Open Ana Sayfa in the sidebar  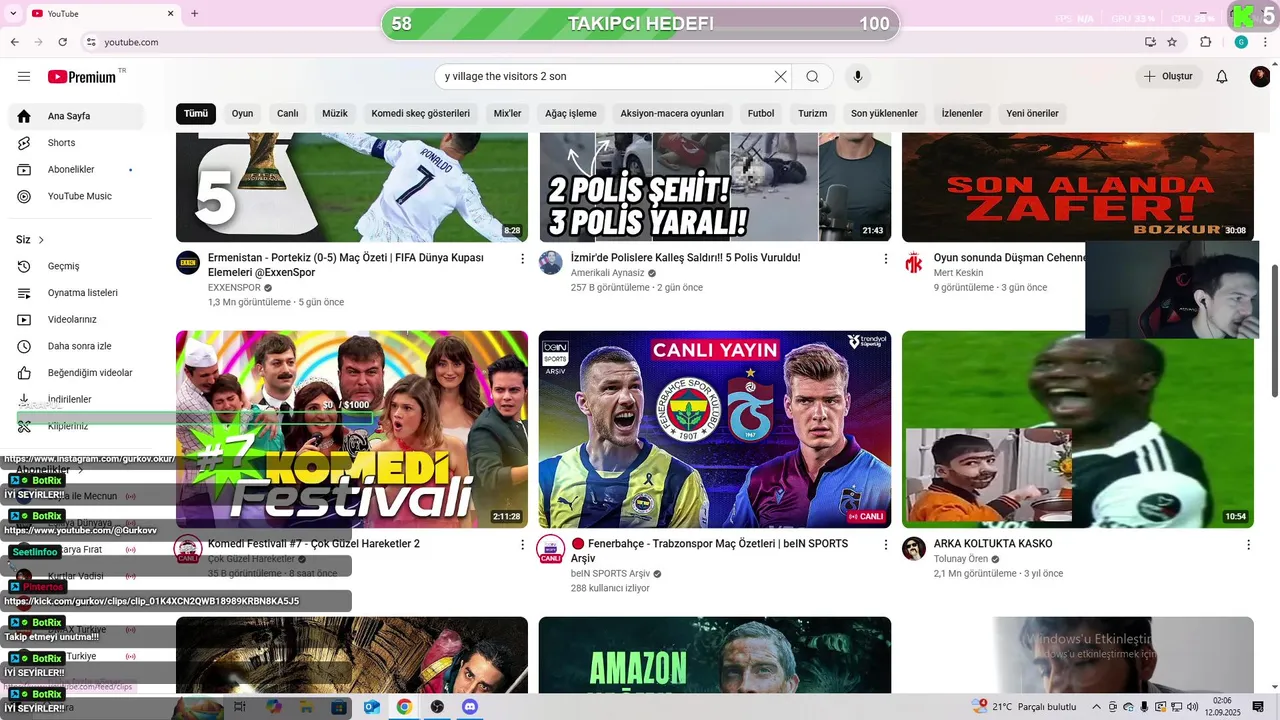76,116
